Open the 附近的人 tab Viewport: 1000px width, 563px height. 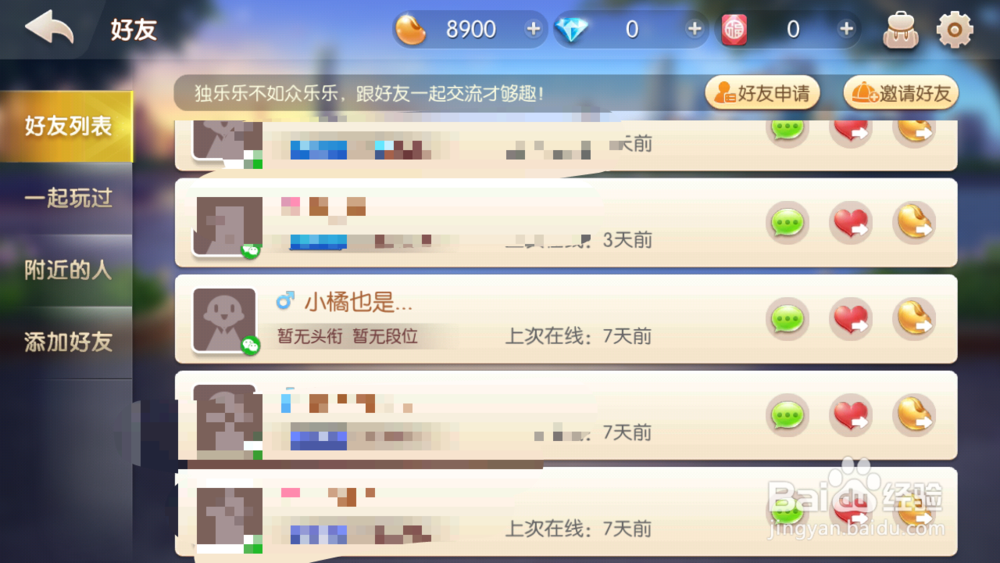tap(67, 270)
